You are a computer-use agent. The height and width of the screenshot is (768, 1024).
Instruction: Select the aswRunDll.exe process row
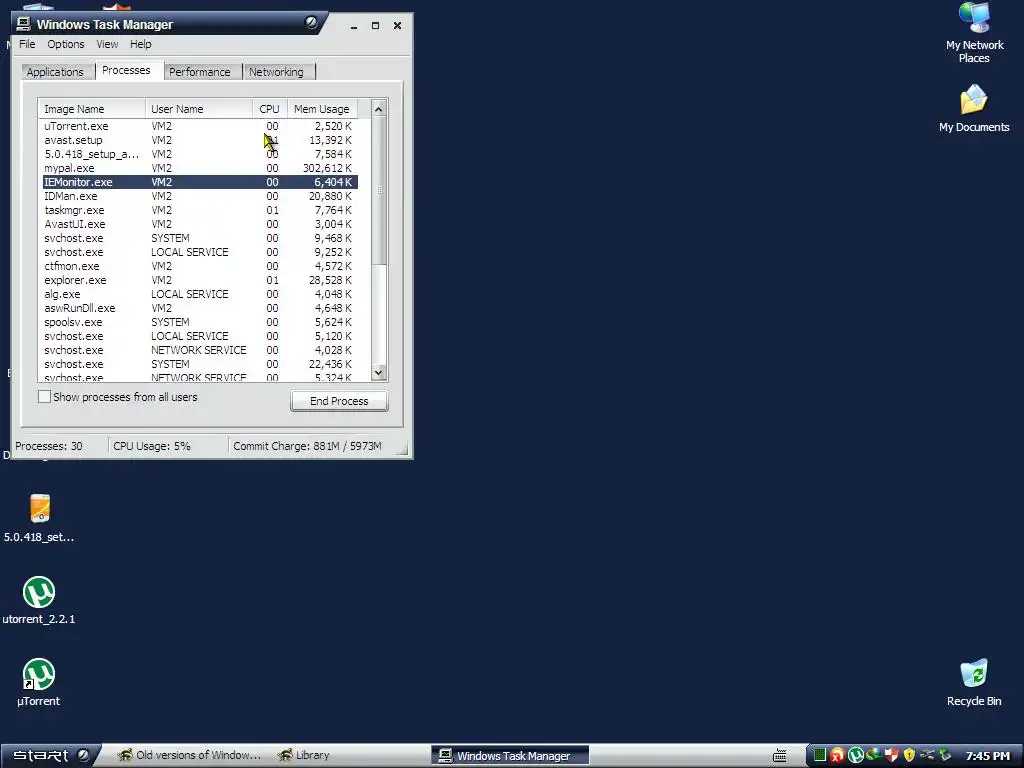click(x=200, y=308)
